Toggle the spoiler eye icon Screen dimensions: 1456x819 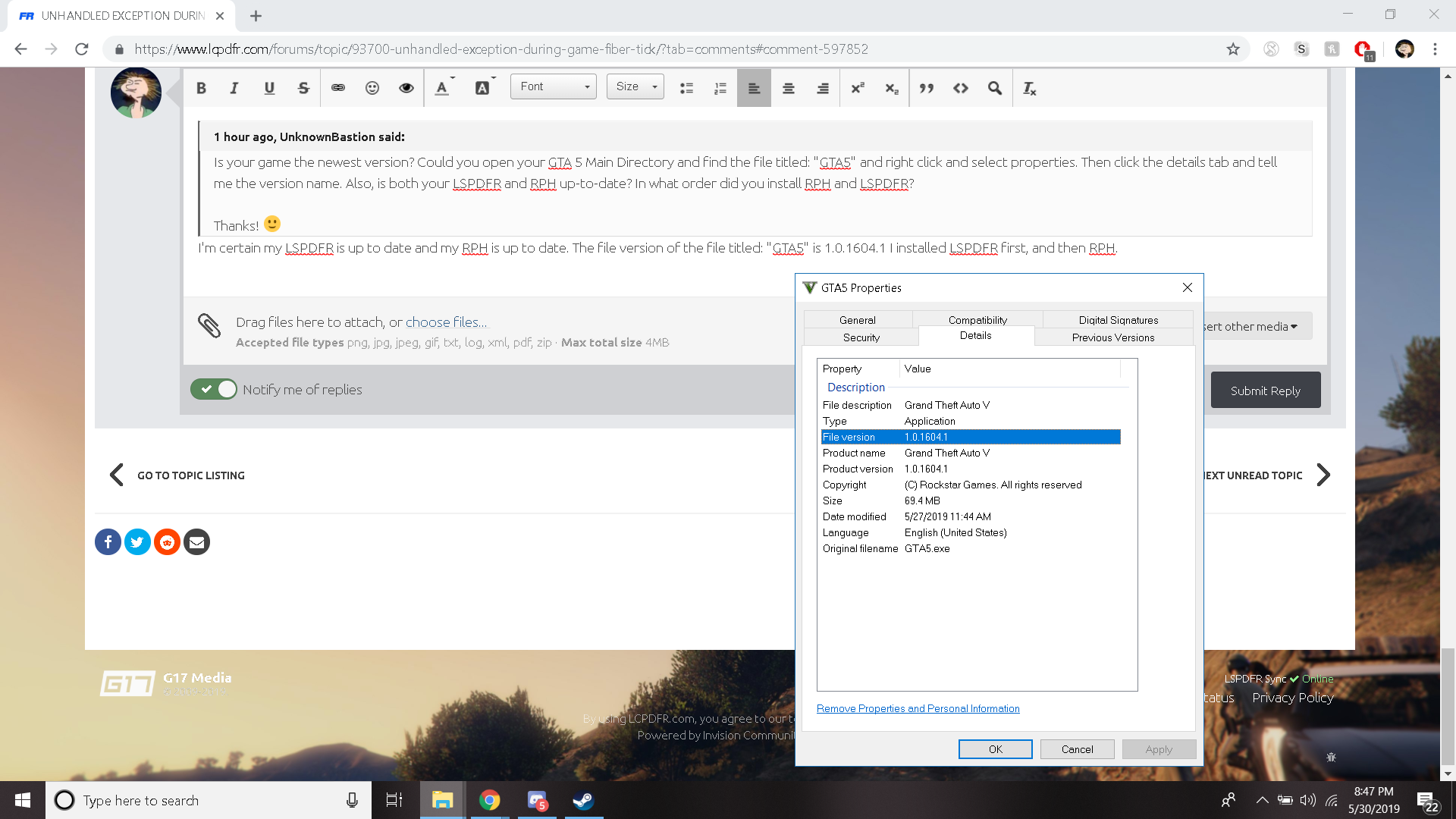point(406,88)
